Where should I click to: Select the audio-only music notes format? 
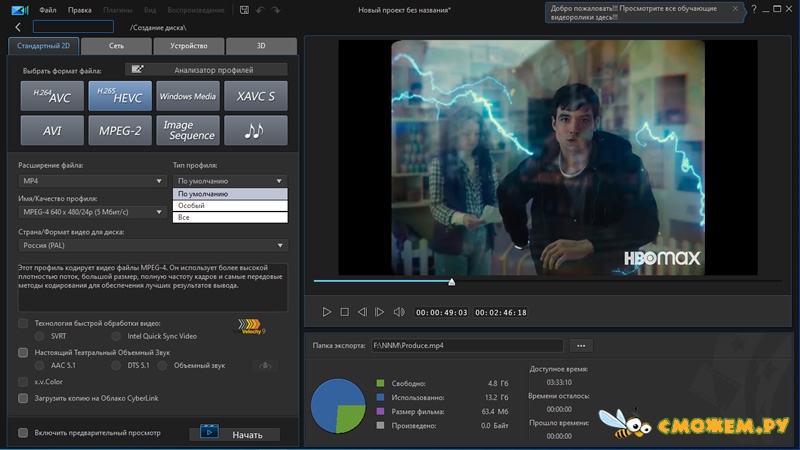pyautogui.click(x=256, y=131)
